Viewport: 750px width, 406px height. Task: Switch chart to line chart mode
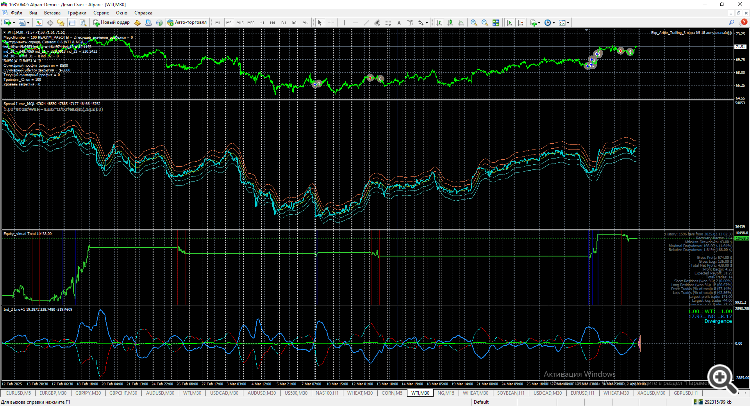coord(461,22)
